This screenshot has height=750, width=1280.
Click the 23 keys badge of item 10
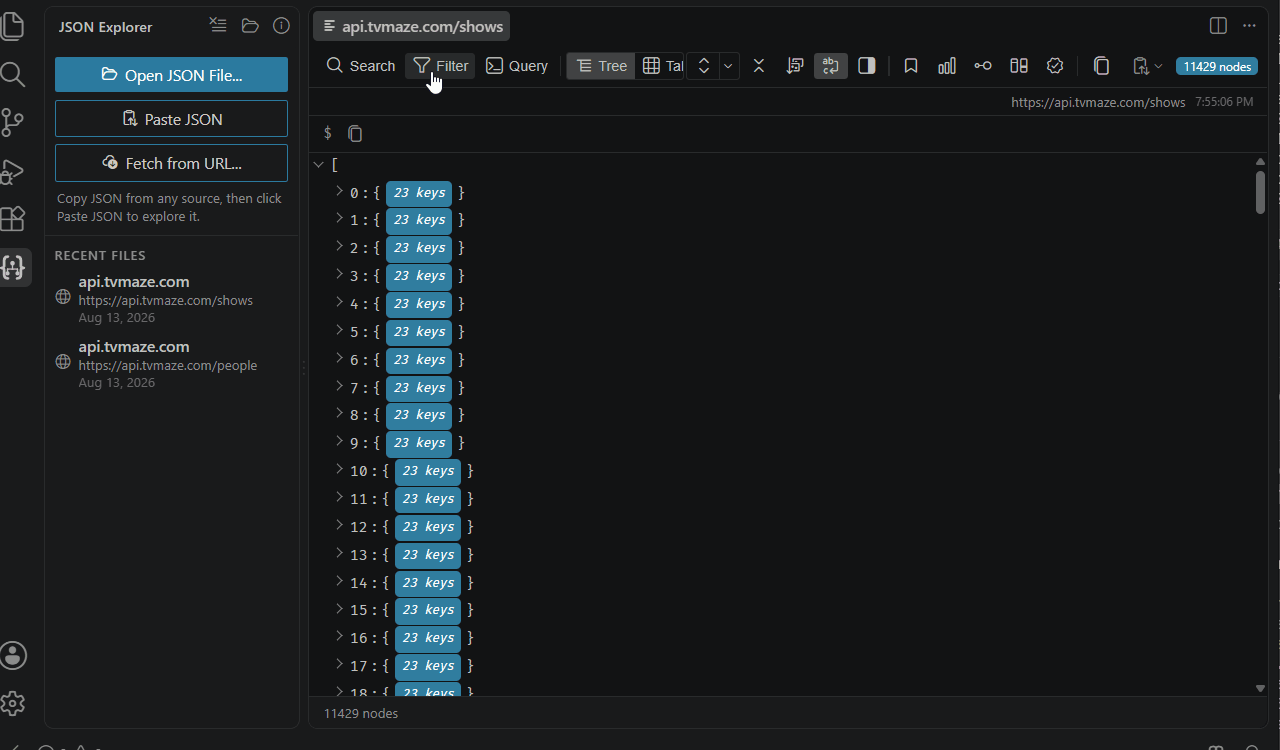point(428,470)
